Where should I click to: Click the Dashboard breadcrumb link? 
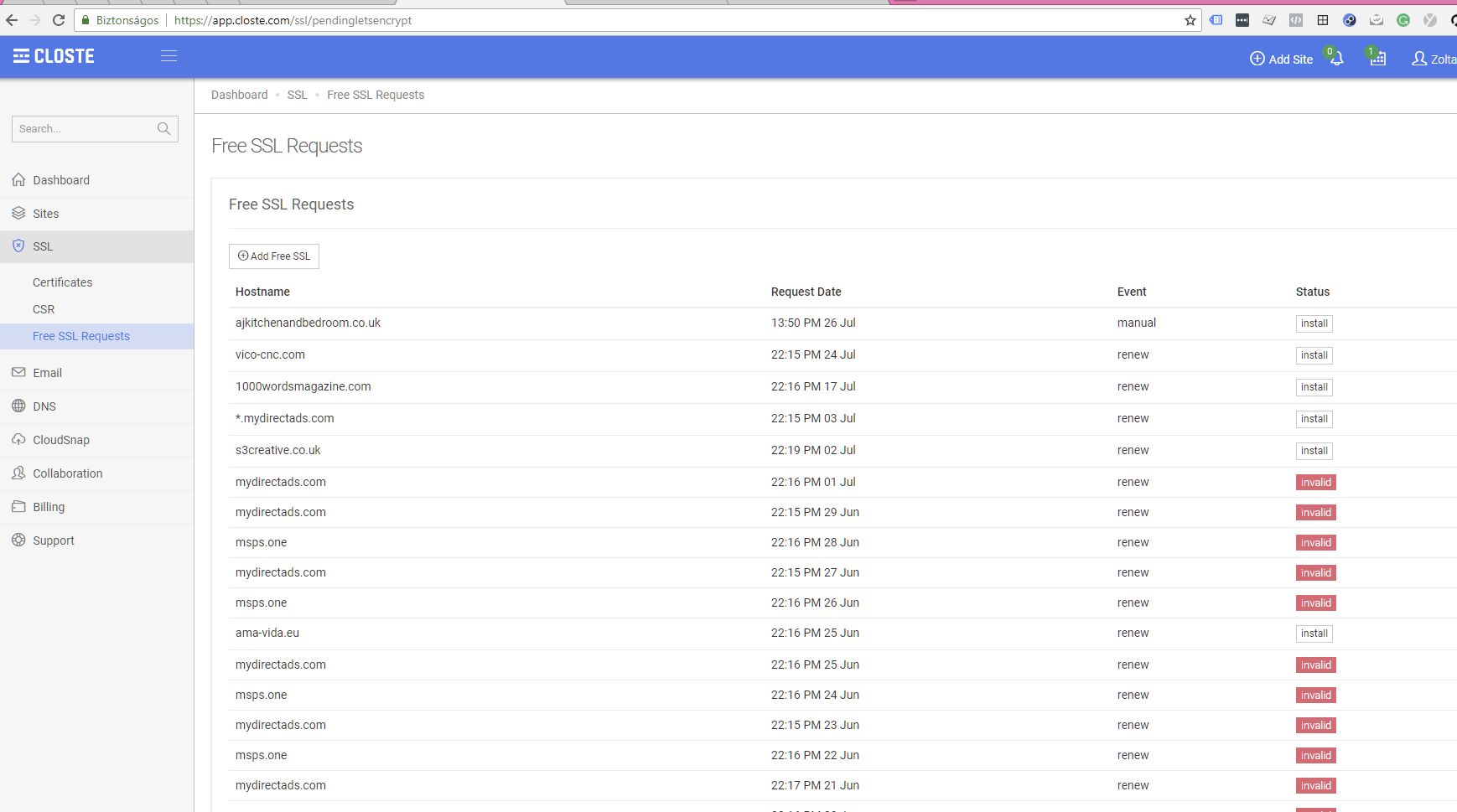coord(239,95)
